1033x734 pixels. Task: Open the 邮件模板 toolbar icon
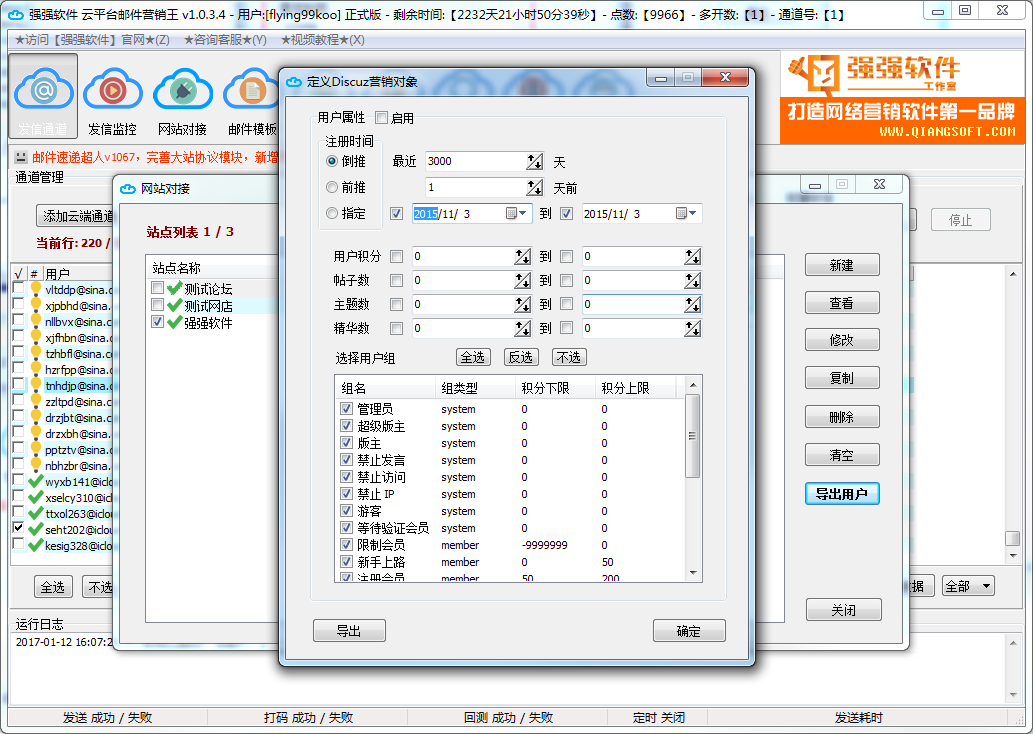pyautogui.click(x=252, y=96)
